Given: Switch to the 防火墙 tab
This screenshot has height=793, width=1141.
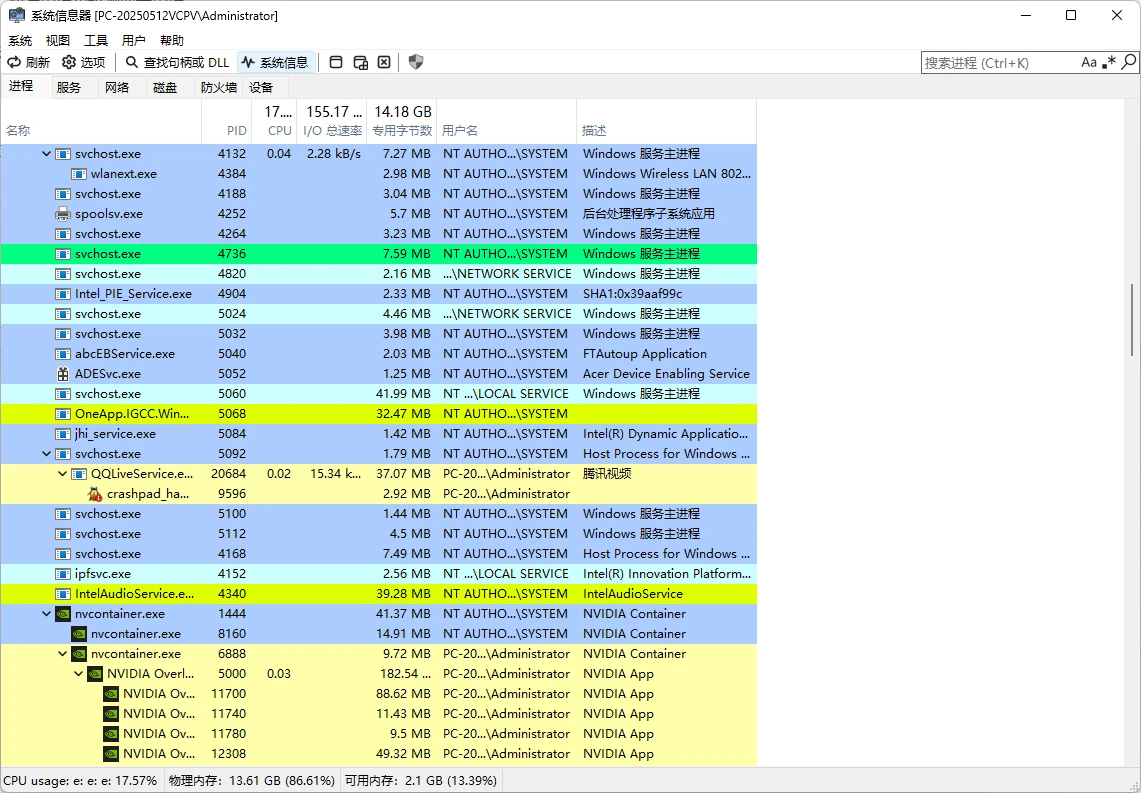Looking at the screenshot, I should (x=218, y=87).
